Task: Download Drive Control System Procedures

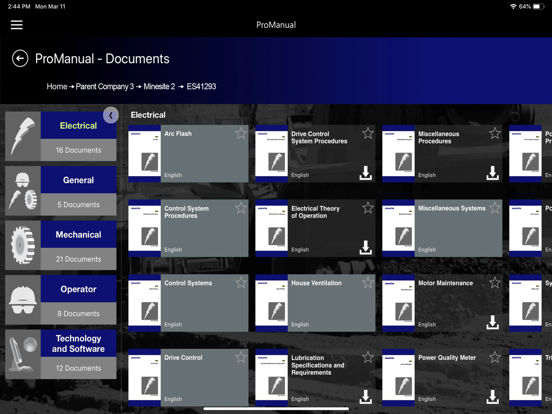Action: tap(366, 173)
